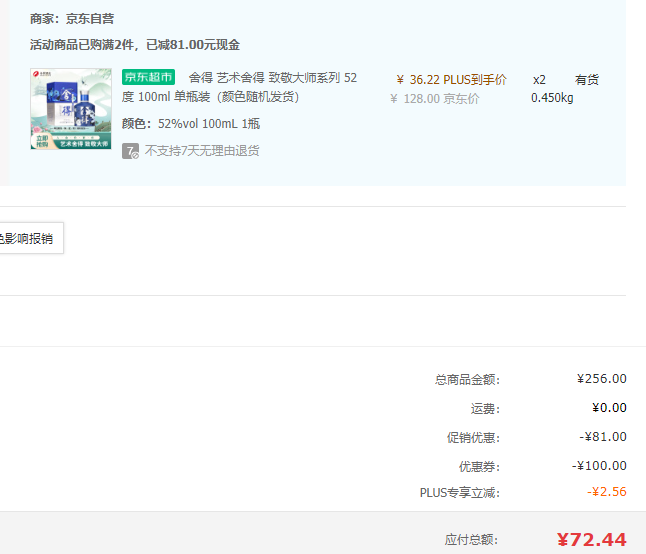Viewport: 646px width, 554px height.
Task: Select the quantity x2 text
Action: pyautogui.click(x=539, y=79)
